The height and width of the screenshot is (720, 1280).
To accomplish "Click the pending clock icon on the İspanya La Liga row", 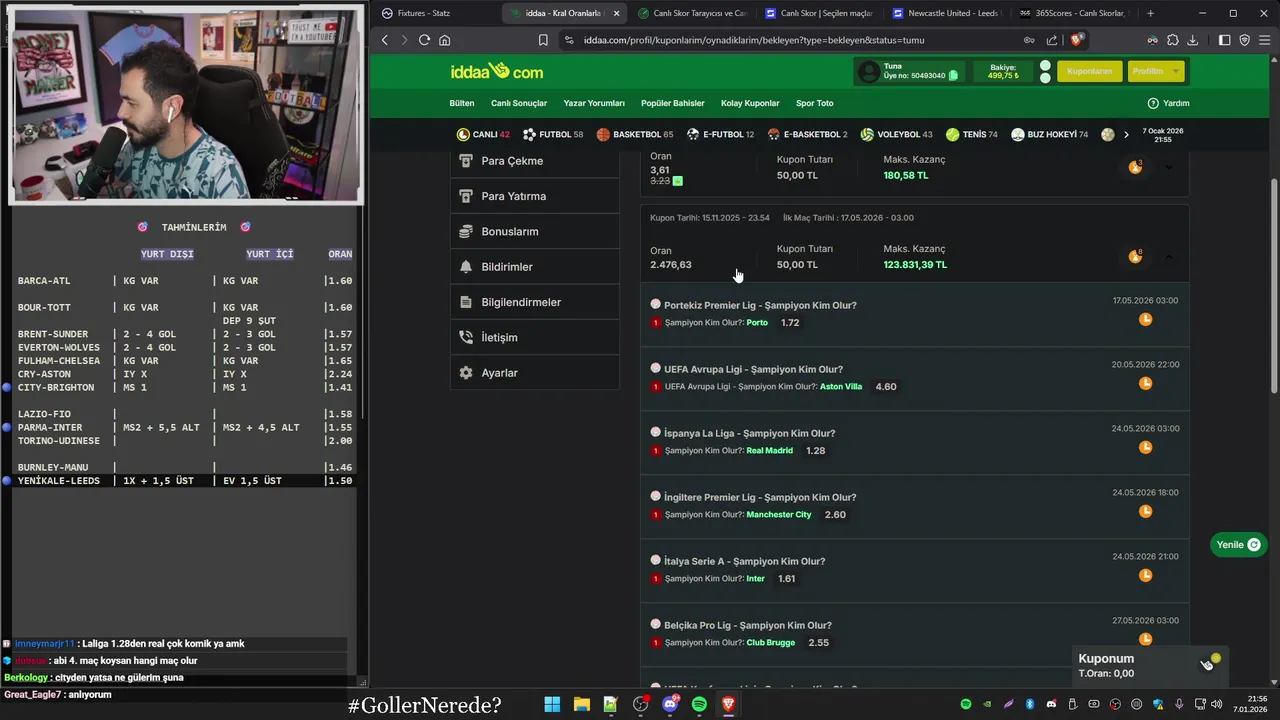I will coord(1146,447).
